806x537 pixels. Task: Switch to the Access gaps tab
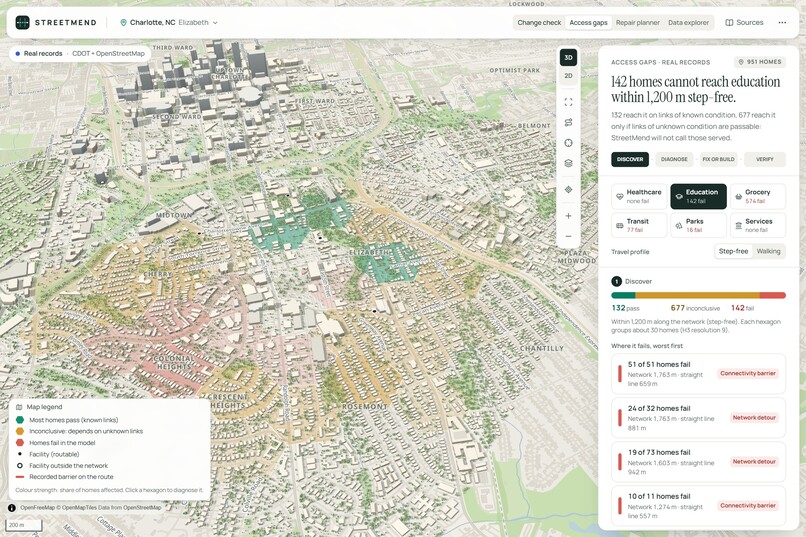[x=588, y=23]
